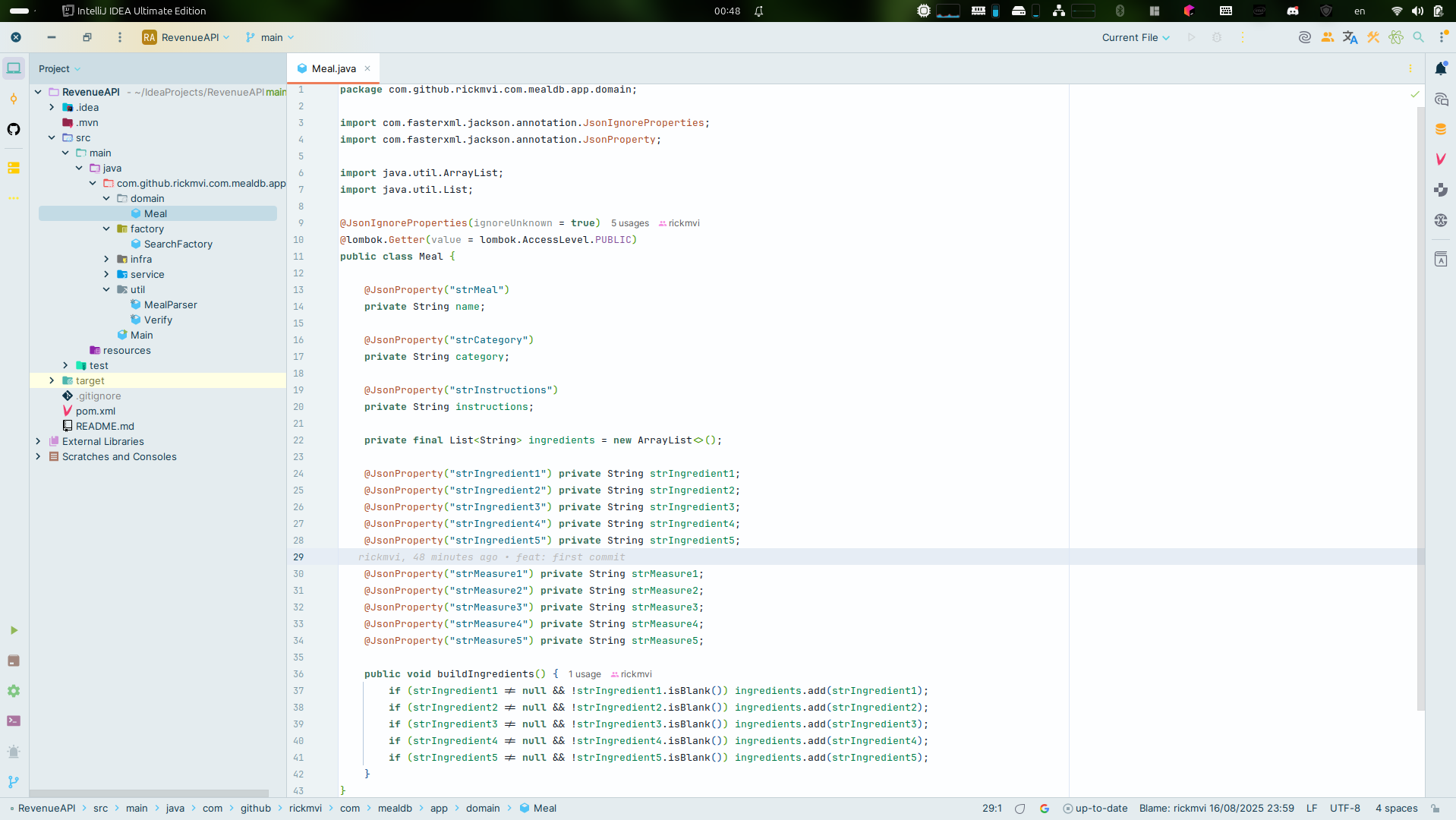Open the Maven tool window
This screenshot has width=1456, height=820.
pos(1441,159)
